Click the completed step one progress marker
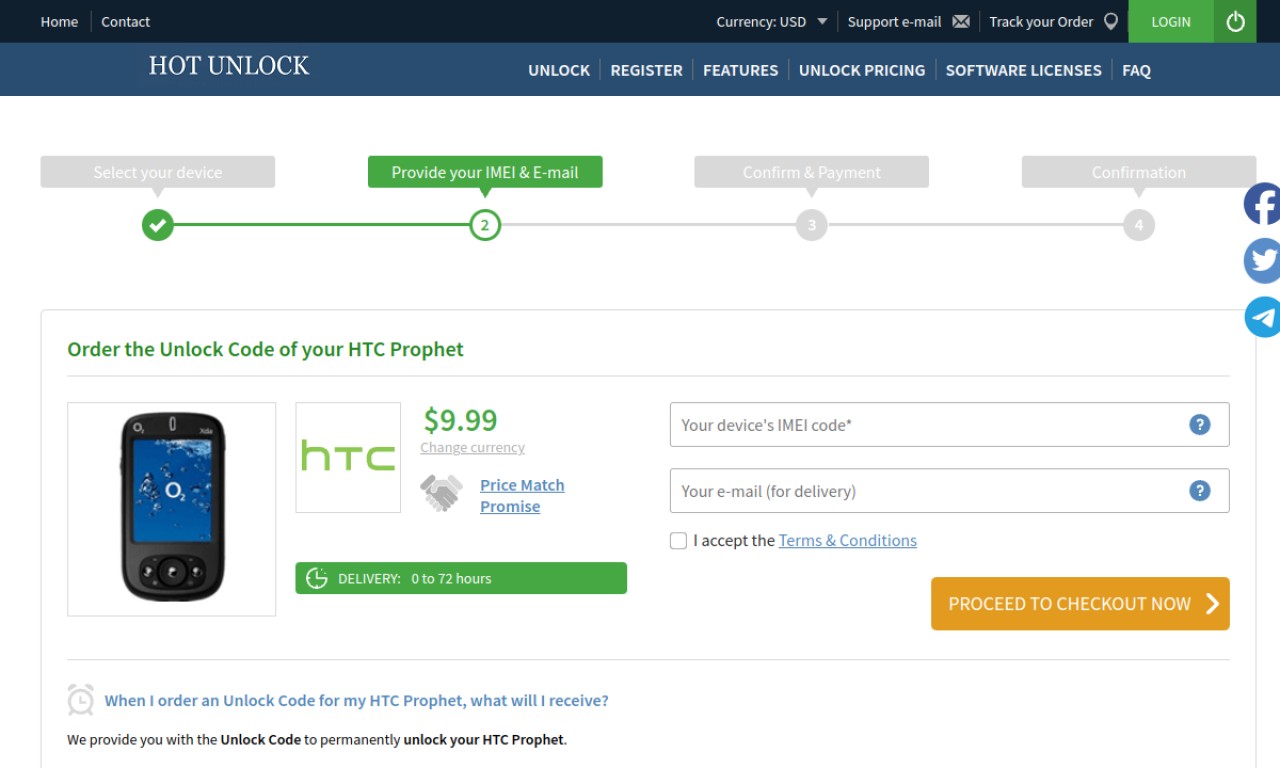 tap(157, 225)
